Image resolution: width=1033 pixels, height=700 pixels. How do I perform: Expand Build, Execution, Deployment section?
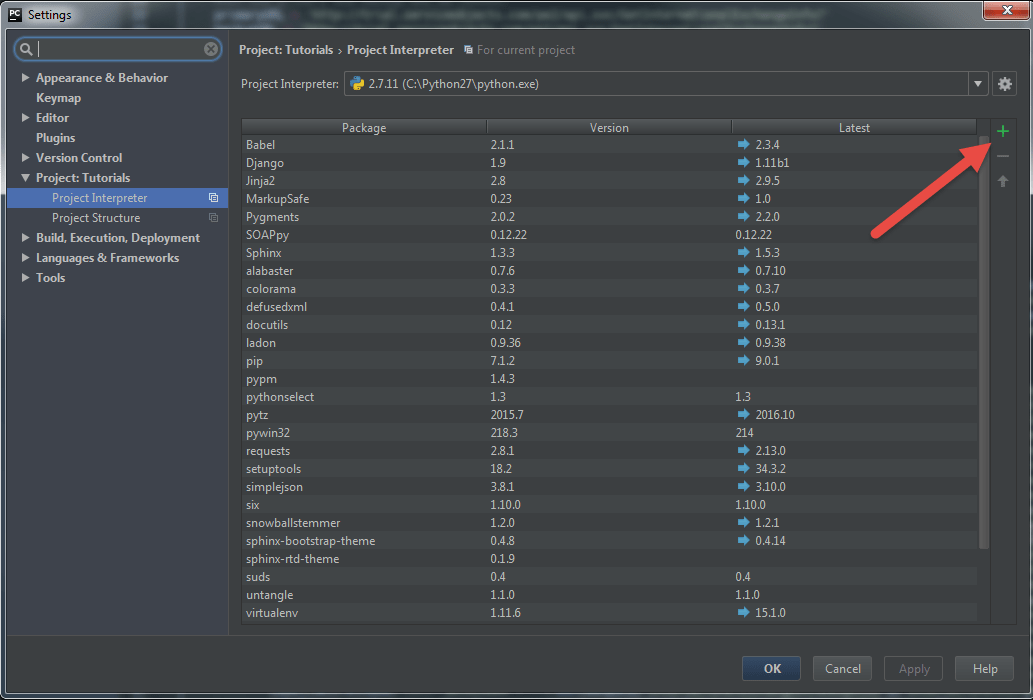[x=25, y=238]
